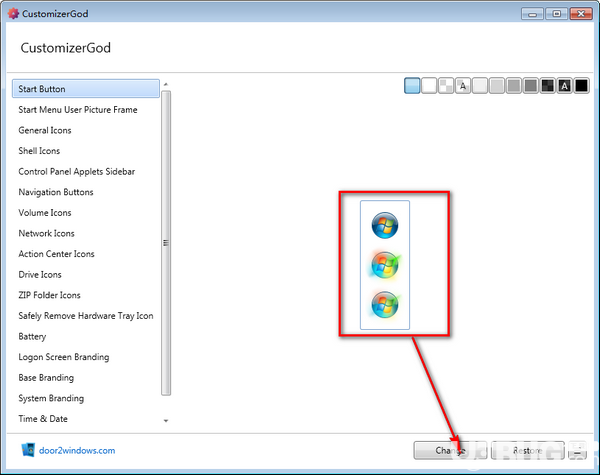Click the CustomizerGod title bar app icon
The width and height of the screenshot is (600, 475).
(13, 13)
